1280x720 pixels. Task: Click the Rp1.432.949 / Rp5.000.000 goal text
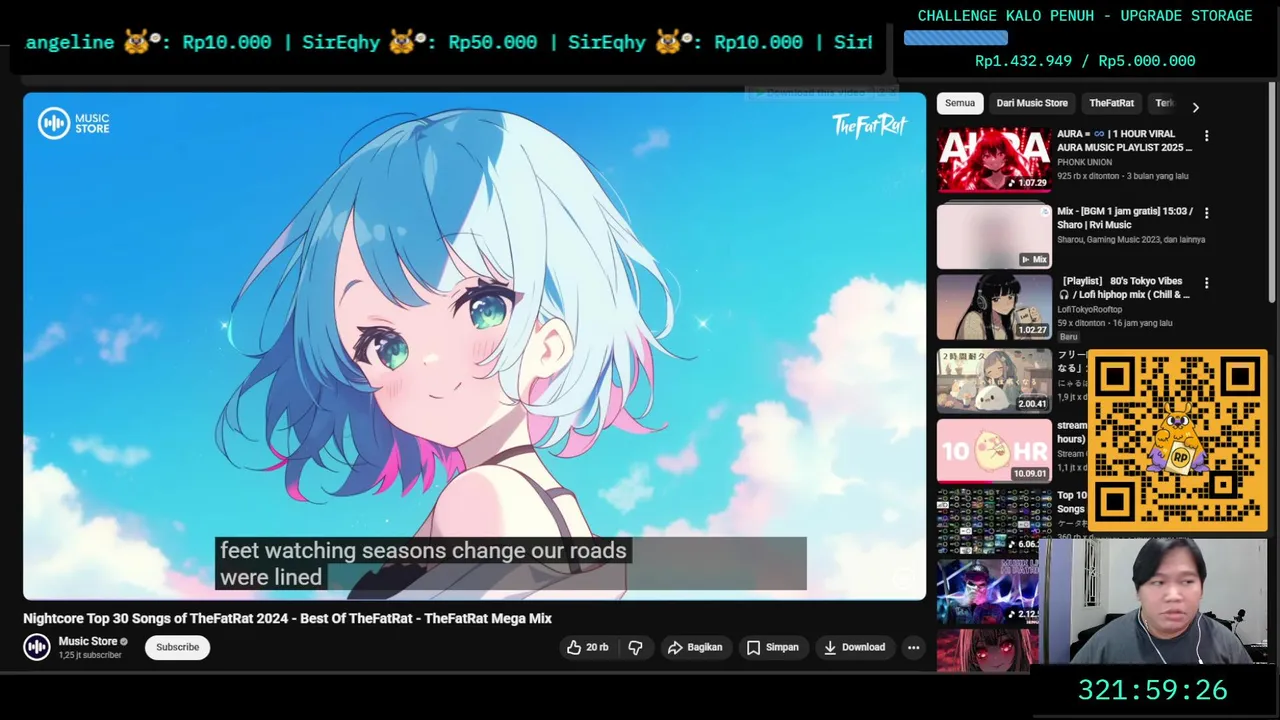1085,61
